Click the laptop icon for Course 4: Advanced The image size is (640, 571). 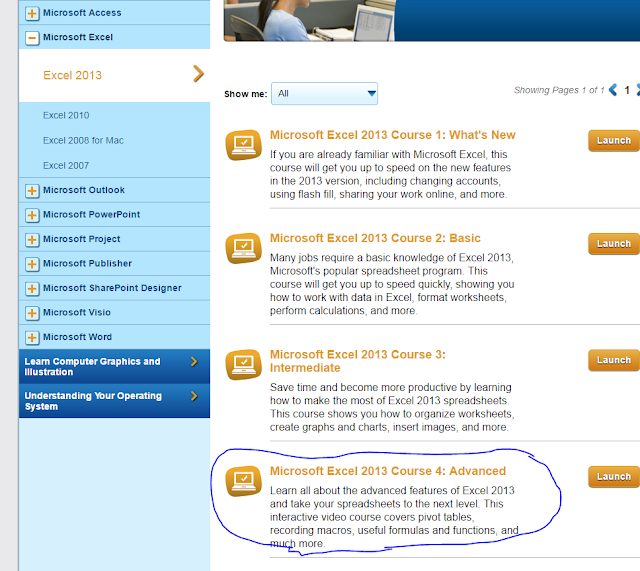tap(244, 481)
